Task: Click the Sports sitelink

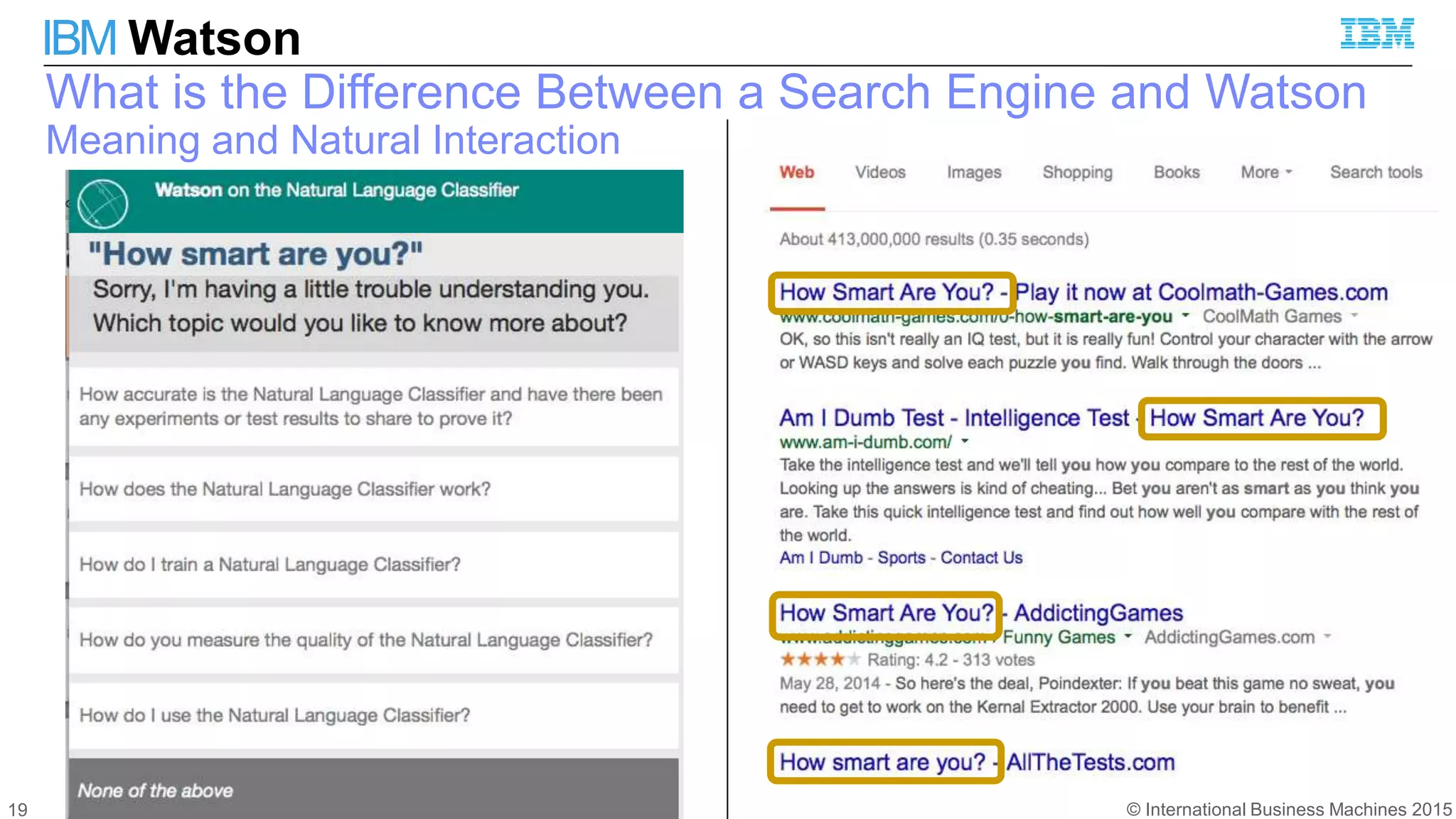Action: coord(901,557)
